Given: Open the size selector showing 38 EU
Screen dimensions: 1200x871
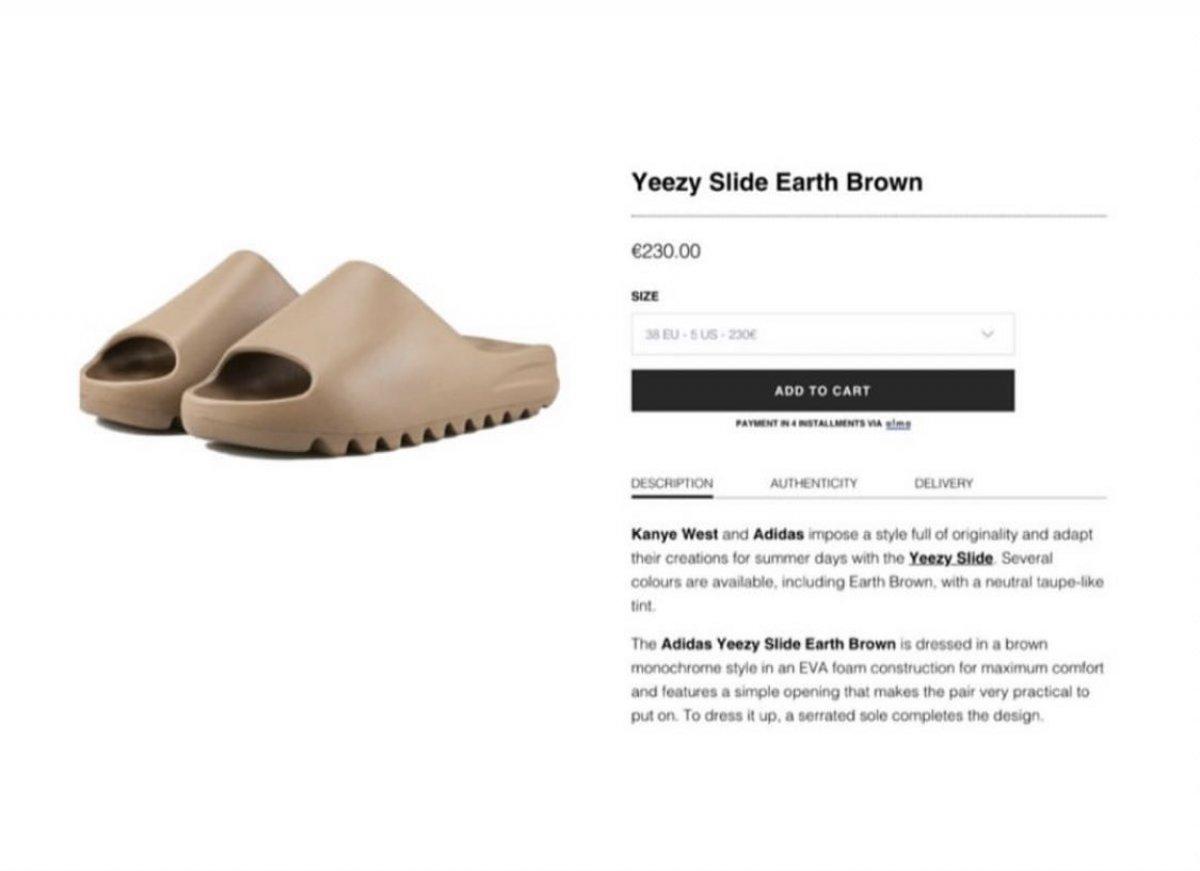Looking at the screenshot, I should (800, 334).
